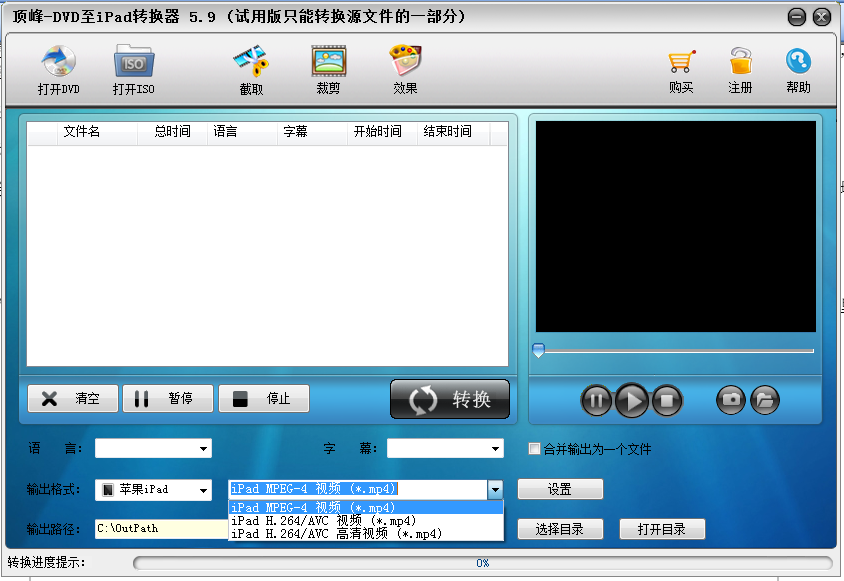Image resolution: width=844 pixels, height=581 pixels.
Task: Open output settings via 设置 button
Action: pos(560,489)
